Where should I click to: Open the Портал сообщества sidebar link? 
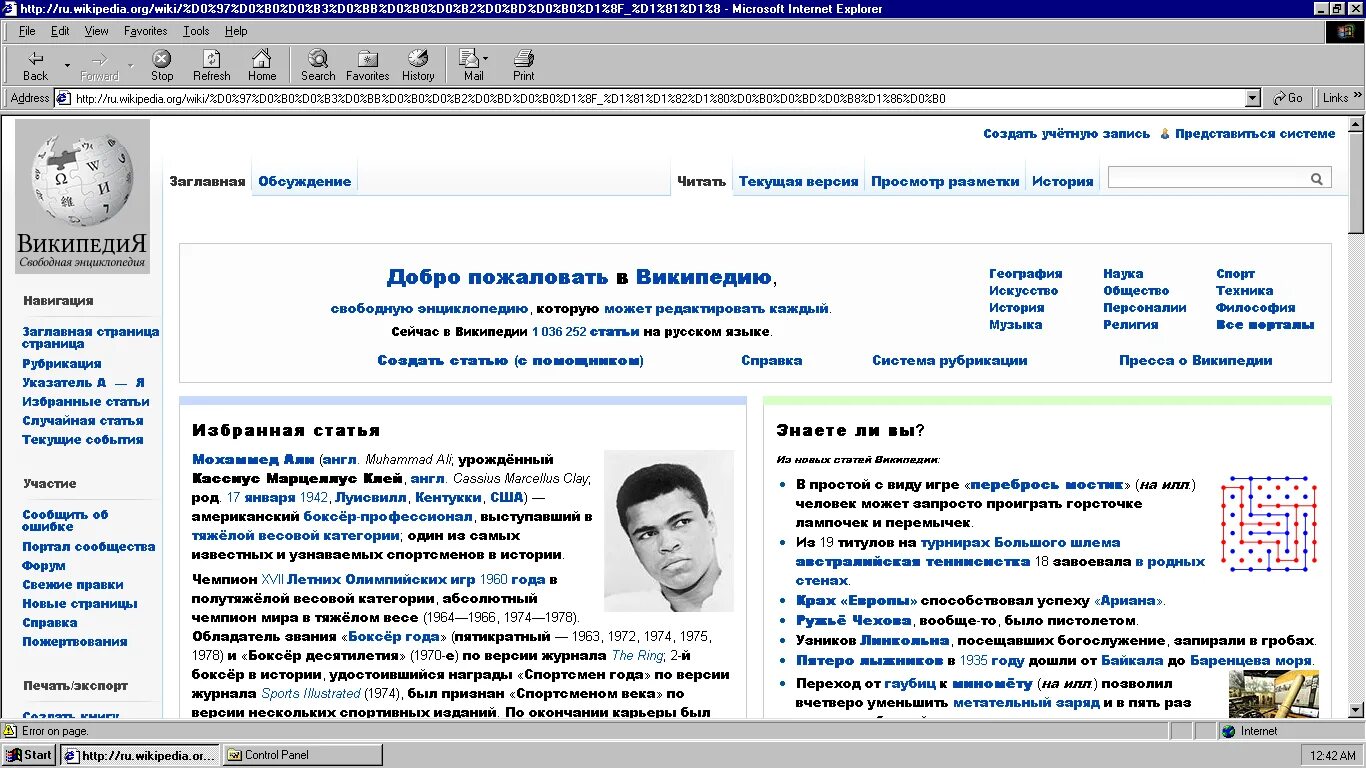pyautogui.click(x=89, y=546)
